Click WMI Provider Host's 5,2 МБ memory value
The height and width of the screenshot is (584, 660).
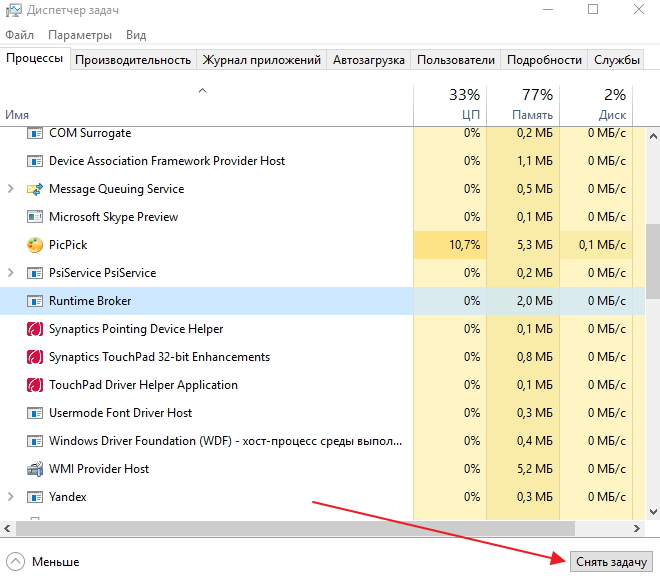point(535,469)
